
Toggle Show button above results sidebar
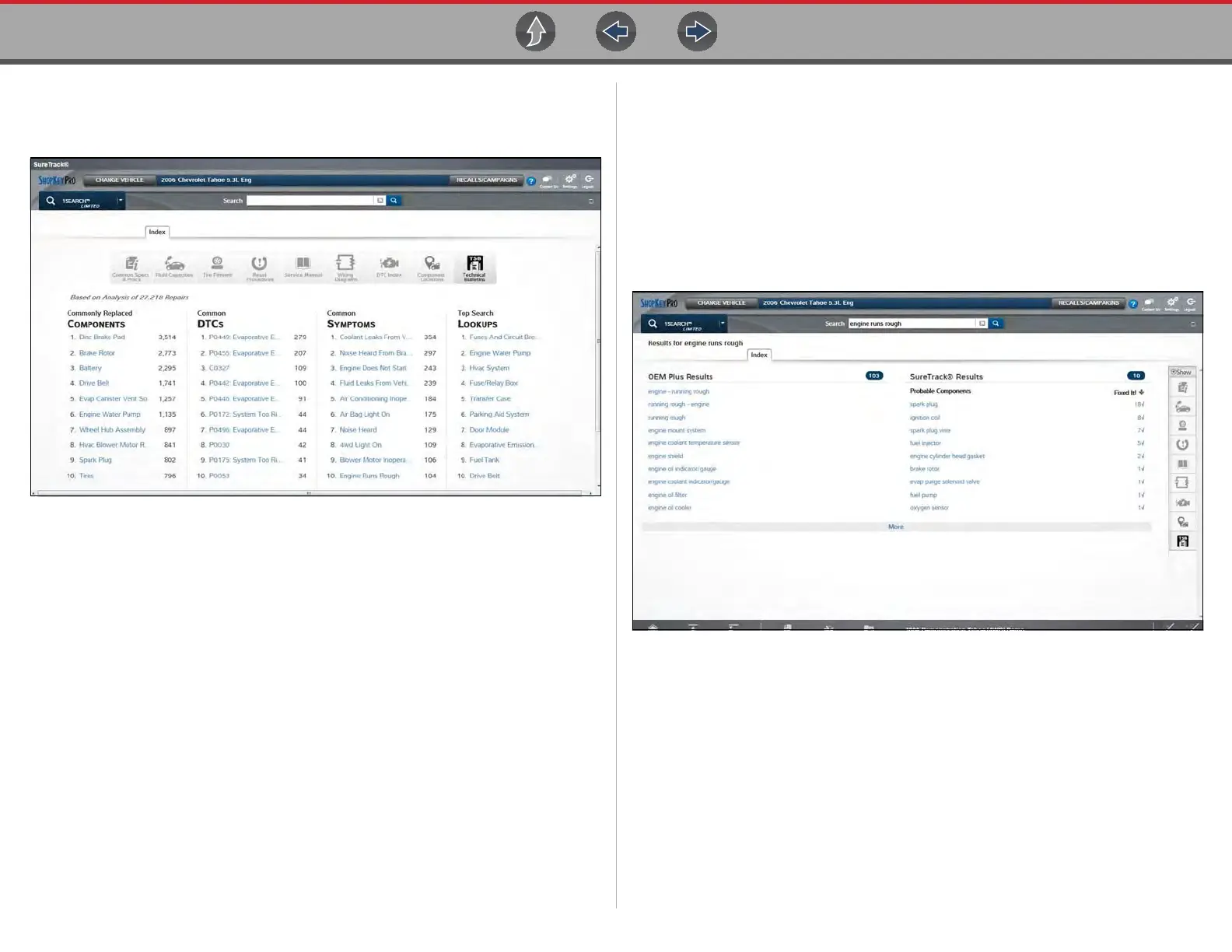1181,372
